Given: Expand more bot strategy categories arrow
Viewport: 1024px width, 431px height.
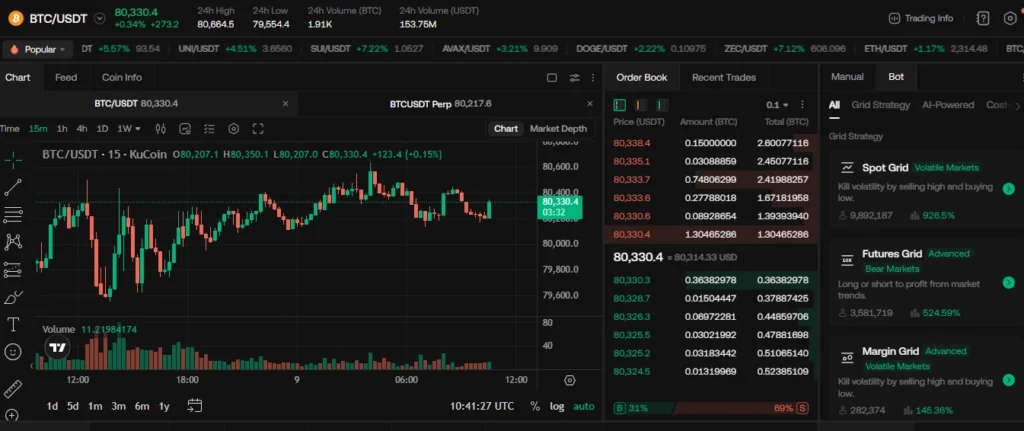Looking at the screenshot, I should click(1017, 105).
